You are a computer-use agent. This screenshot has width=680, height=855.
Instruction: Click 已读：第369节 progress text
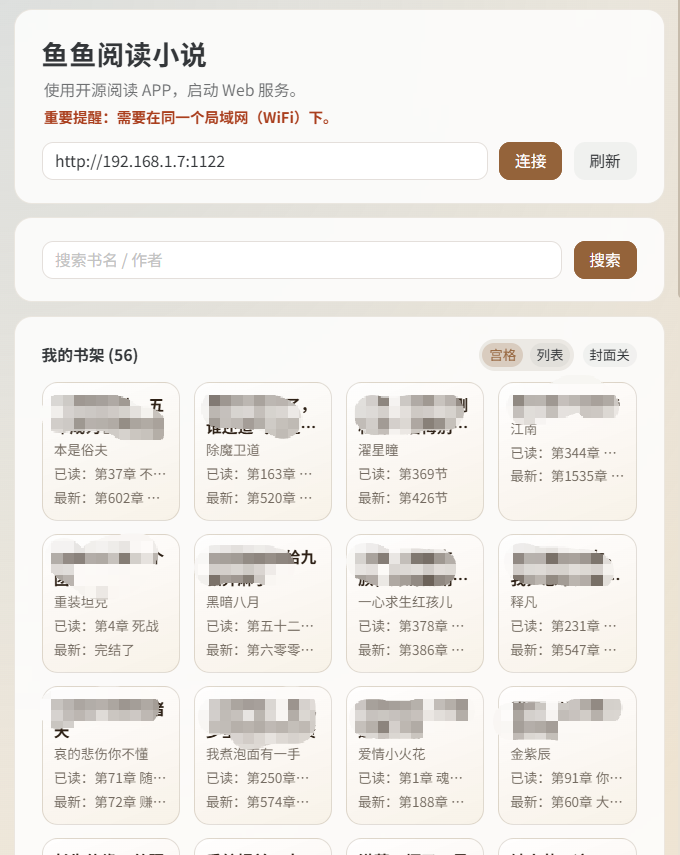point(402,474)
